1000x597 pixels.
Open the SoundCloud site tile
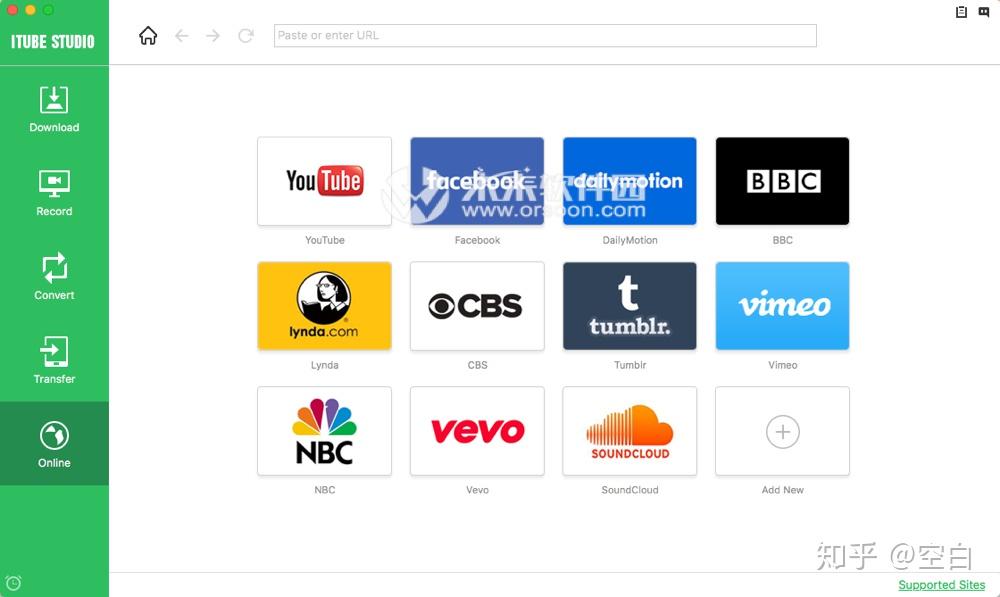[629, 431]
